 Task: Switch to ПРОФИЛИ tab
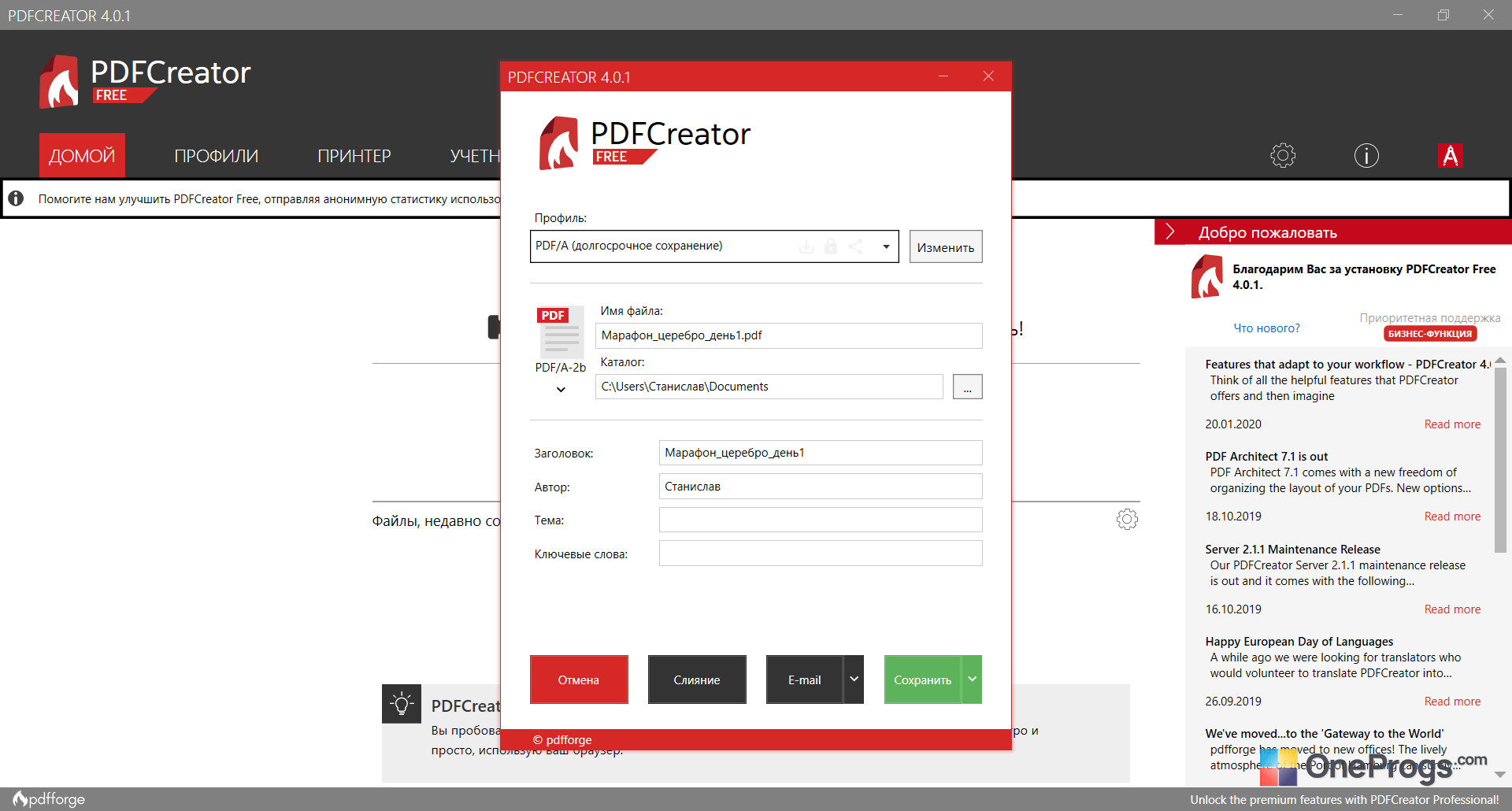point(217,156)
